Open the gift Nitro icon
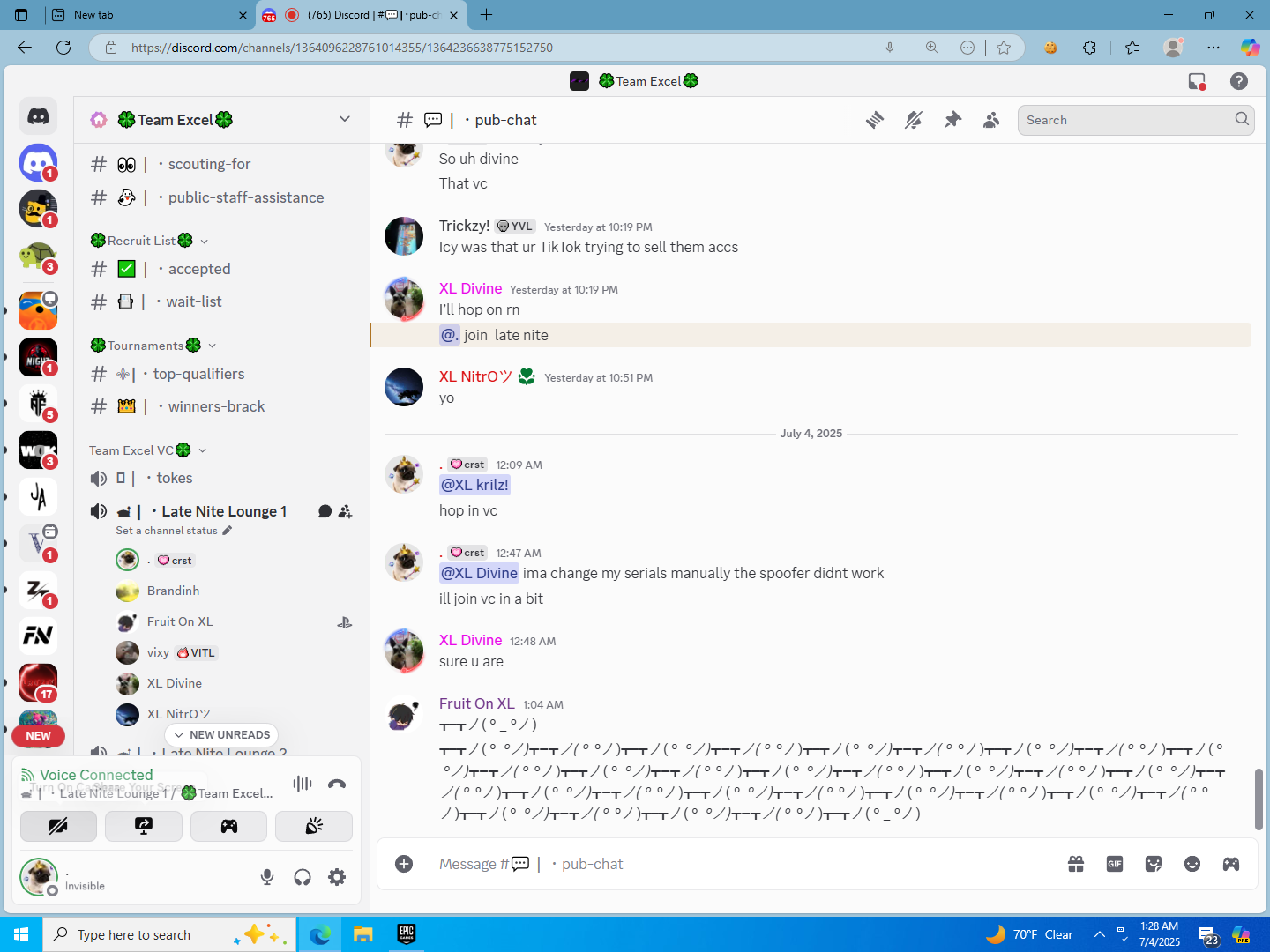The image size is (1270, 952). click(1076, 864)
